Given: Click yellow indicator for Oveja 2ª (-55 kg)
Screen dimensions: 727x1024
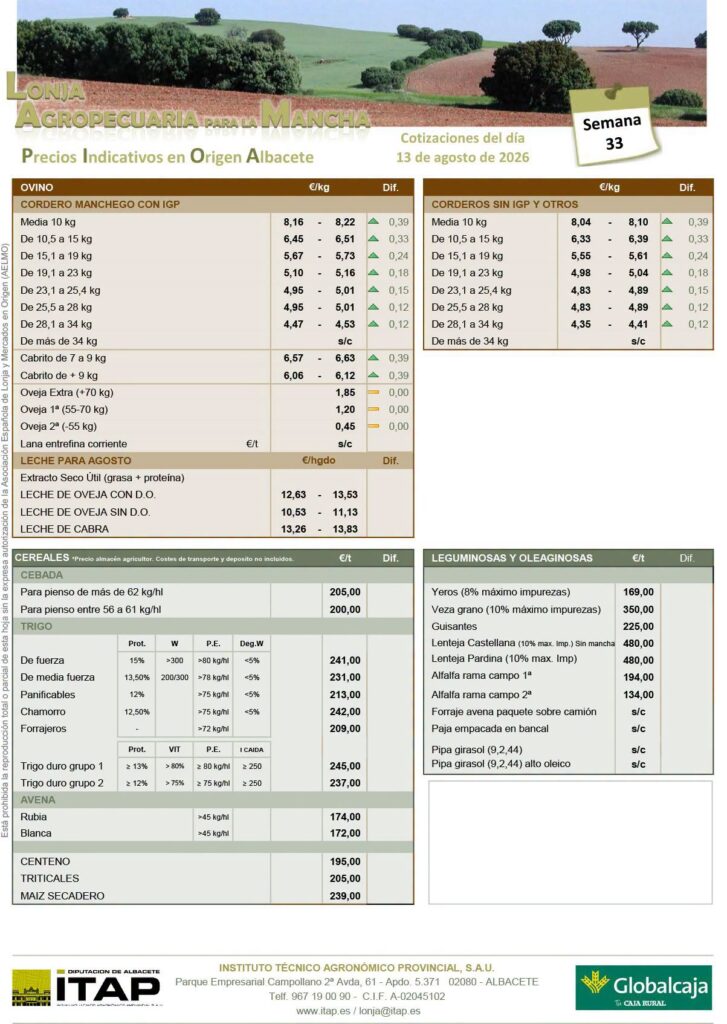Looking at the screenshot, I should pos(374,426).
